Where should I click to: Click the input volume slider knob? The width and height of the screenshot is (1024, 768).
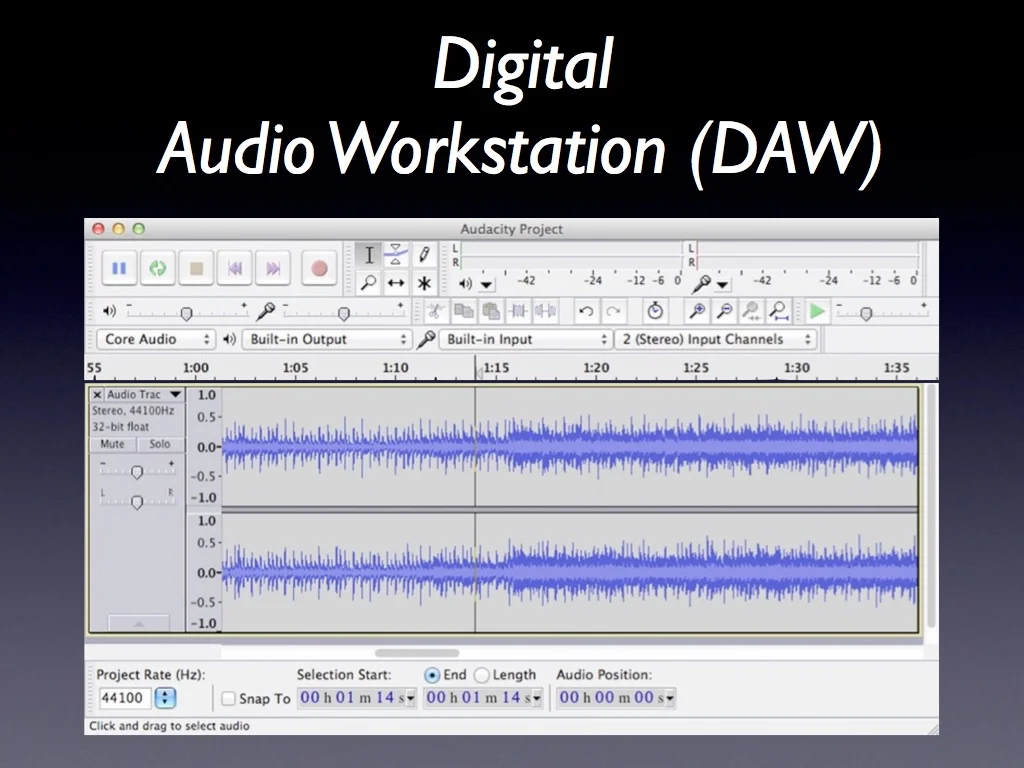point(344,314)
